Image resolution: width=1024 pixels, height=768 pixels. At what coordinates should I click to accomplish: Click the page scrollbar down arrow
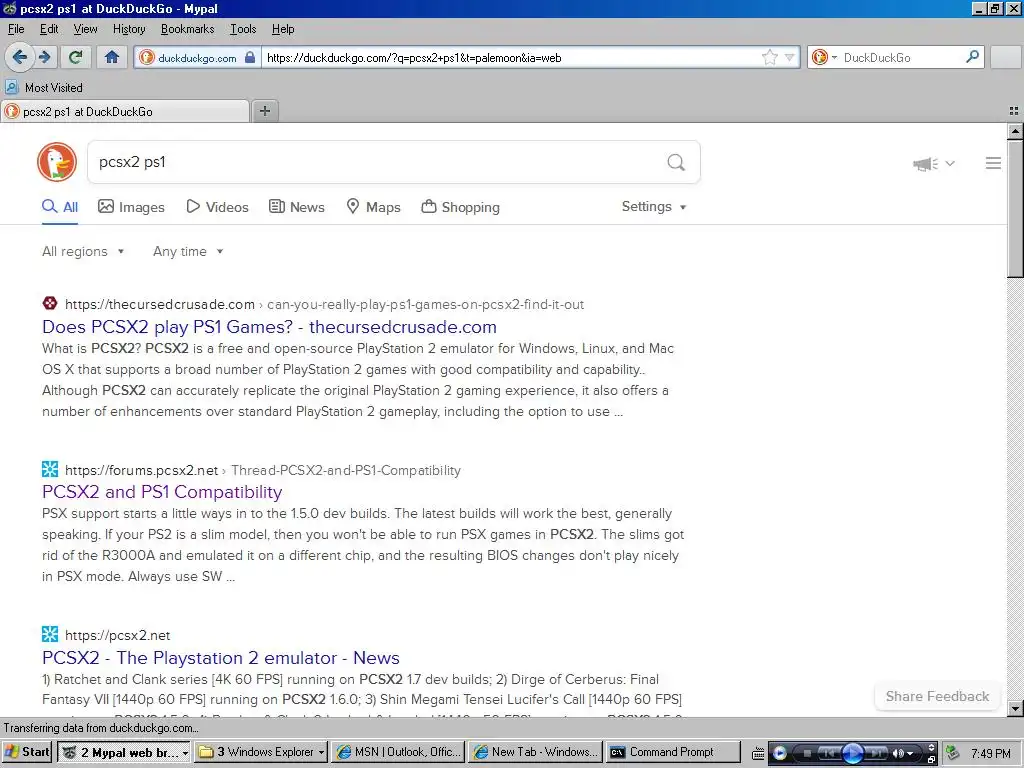point(1015,709)
